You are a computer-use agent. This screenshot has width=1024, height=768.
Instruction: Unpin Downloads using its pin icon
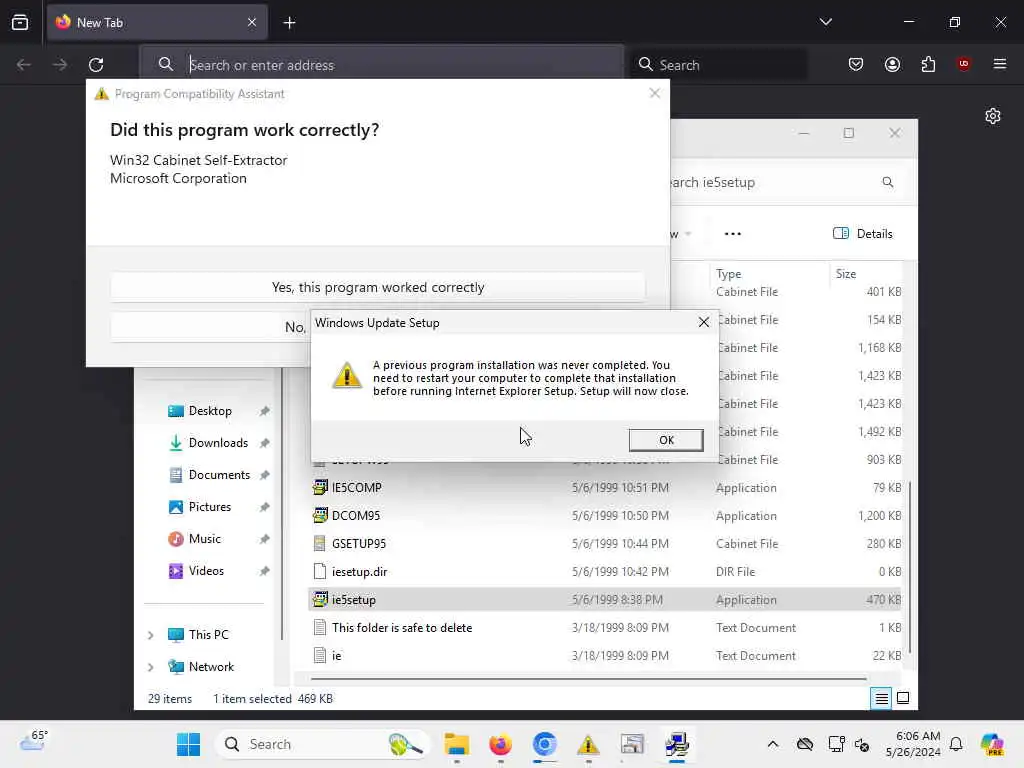264,443
